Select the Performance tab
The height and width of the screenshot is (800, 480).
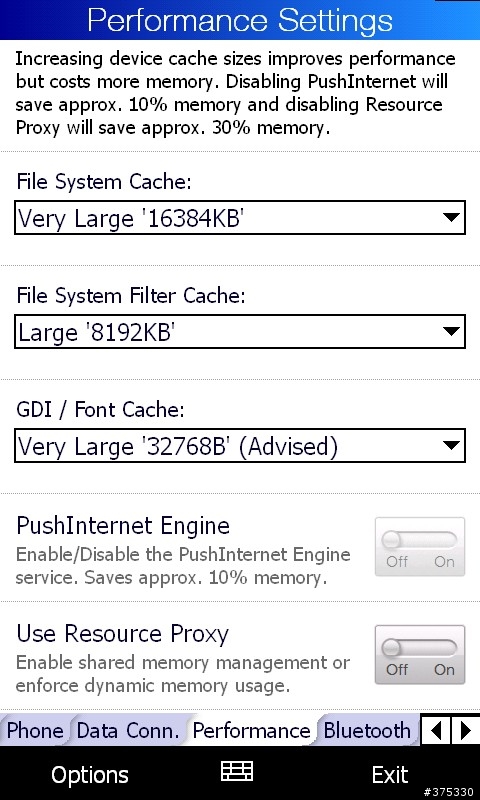[251, 731]
